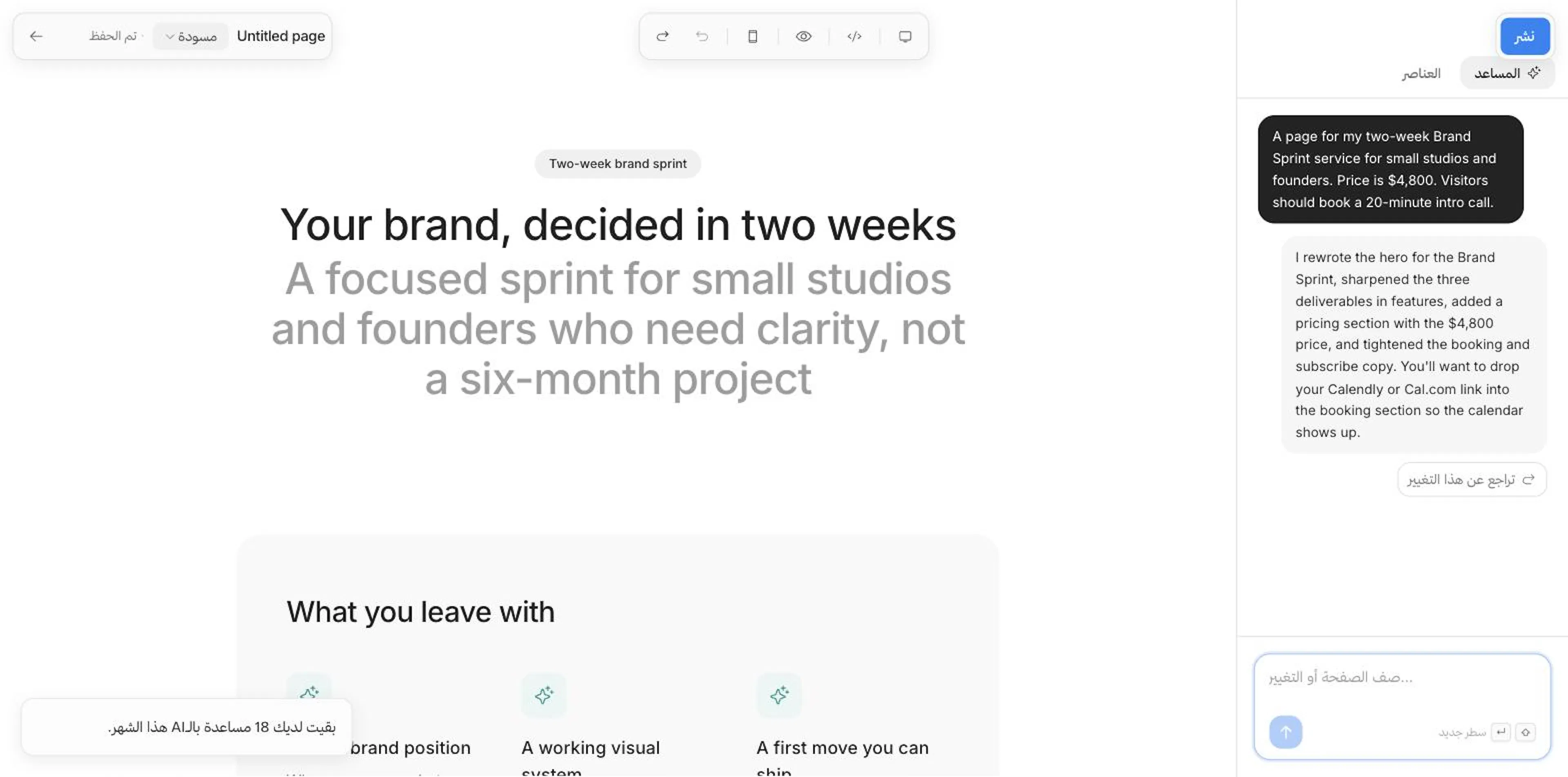
Task: Click the back arrow icon
Action: coord(36,36)
